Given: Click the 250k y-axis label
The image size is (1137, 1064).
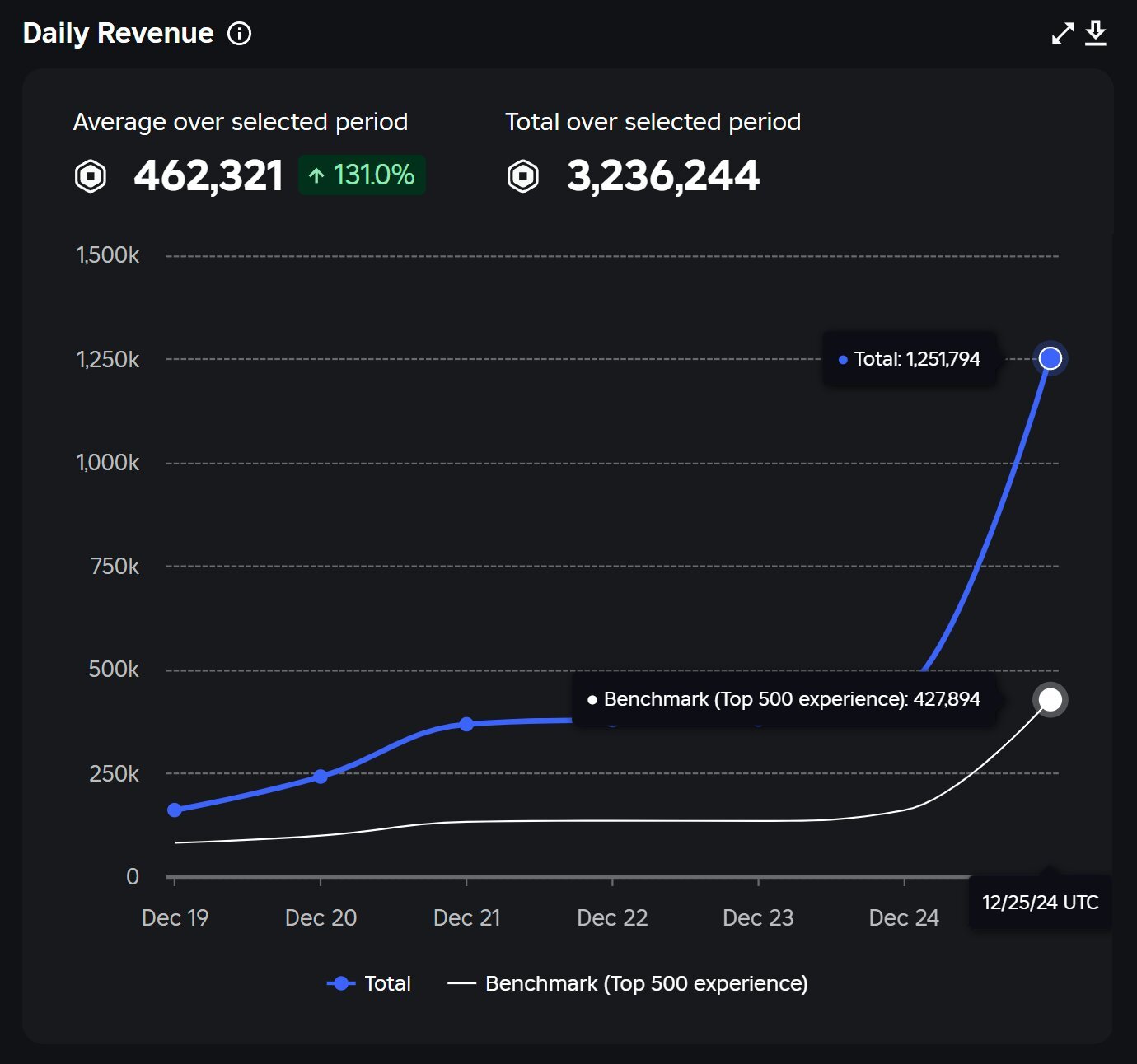Looking at the screenshot, I should [x=114, y=774].
